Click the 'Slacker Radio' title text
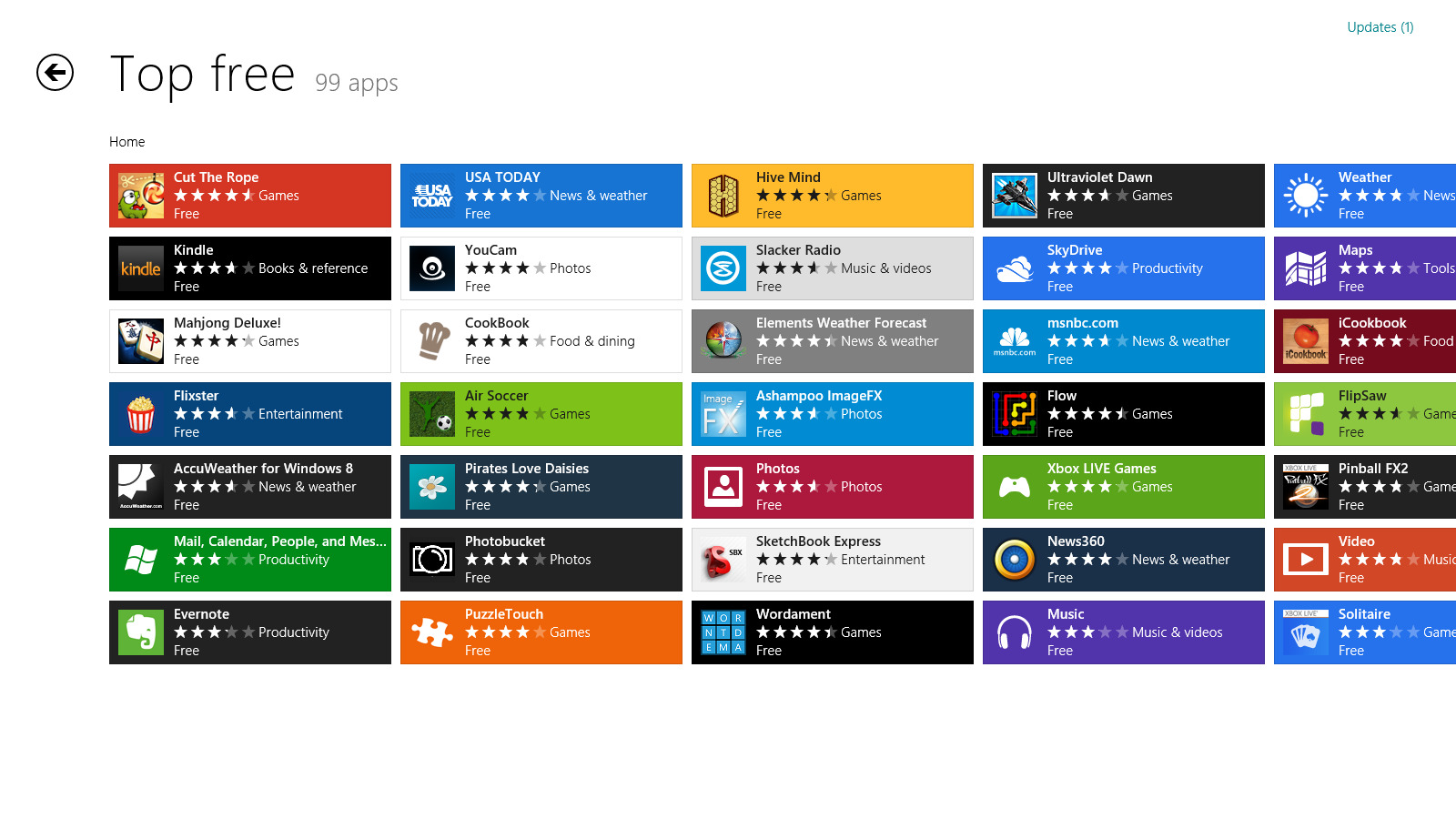The image size is (1456, 819). click(x=798, y=250)
